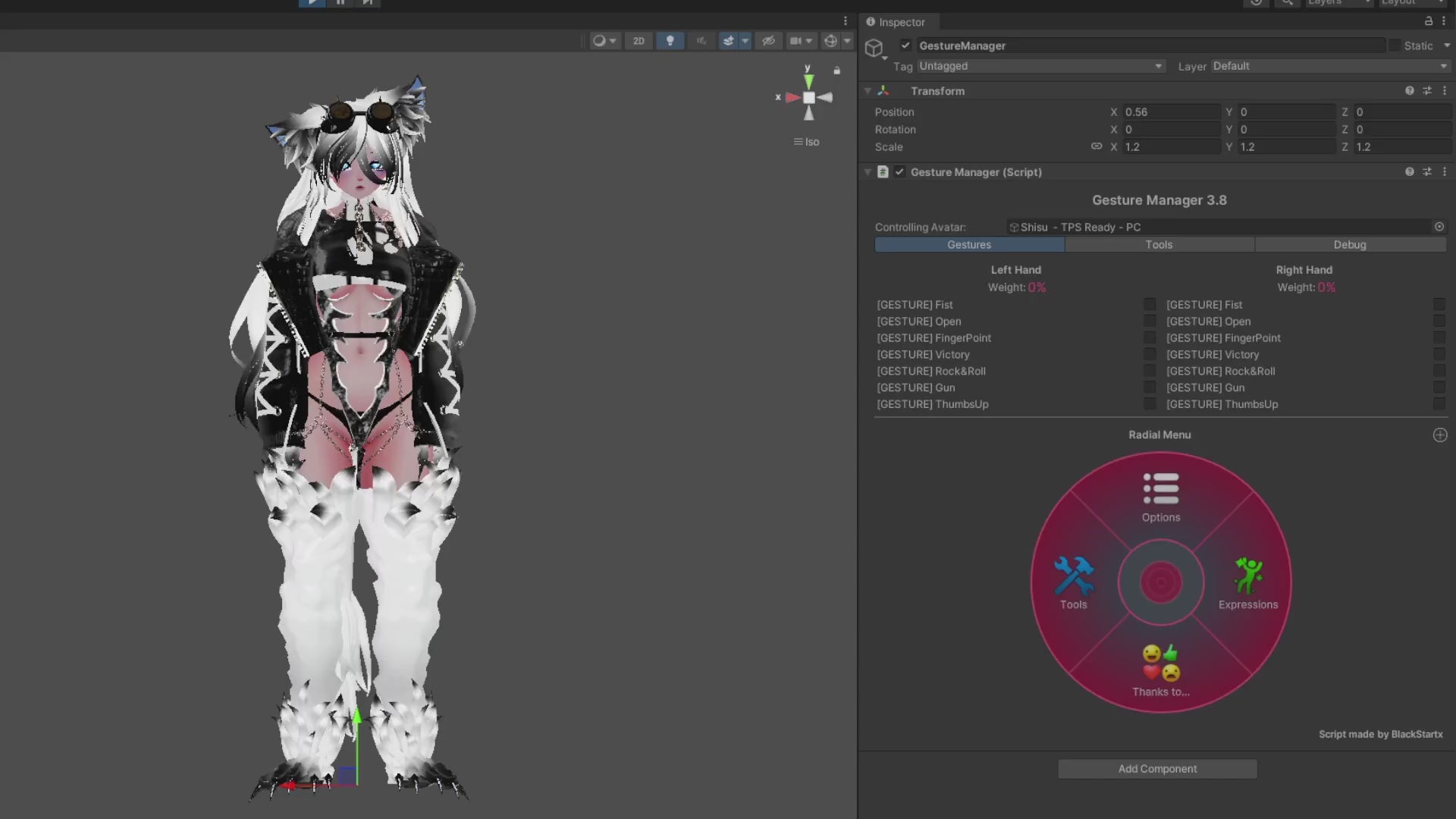Open the scene gizmos dropdown arrow

847,41
